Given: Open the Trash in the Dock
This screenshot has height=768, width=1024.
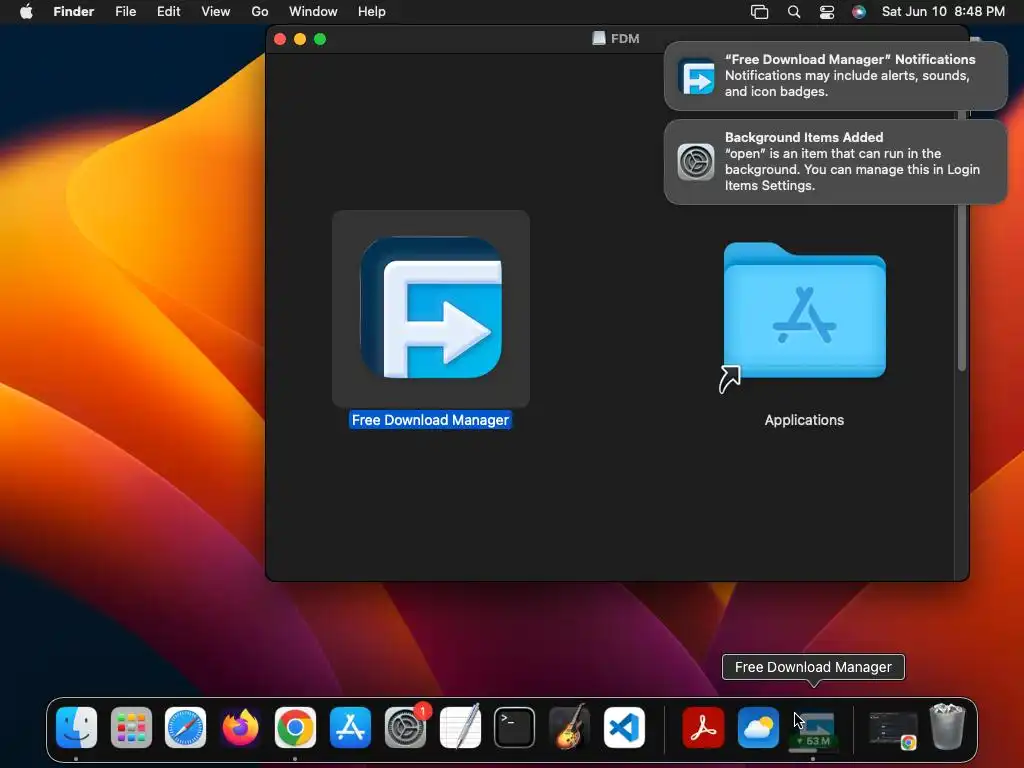Looking at the screenshot, I should click(x=947, y=726).
